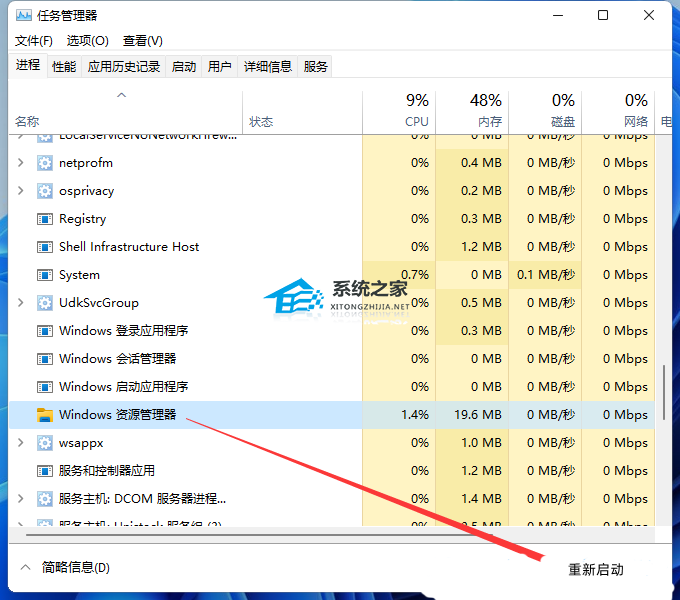Switch to the 用户 tab
Viewport: 680px width, 600px height.
point(219,67)
